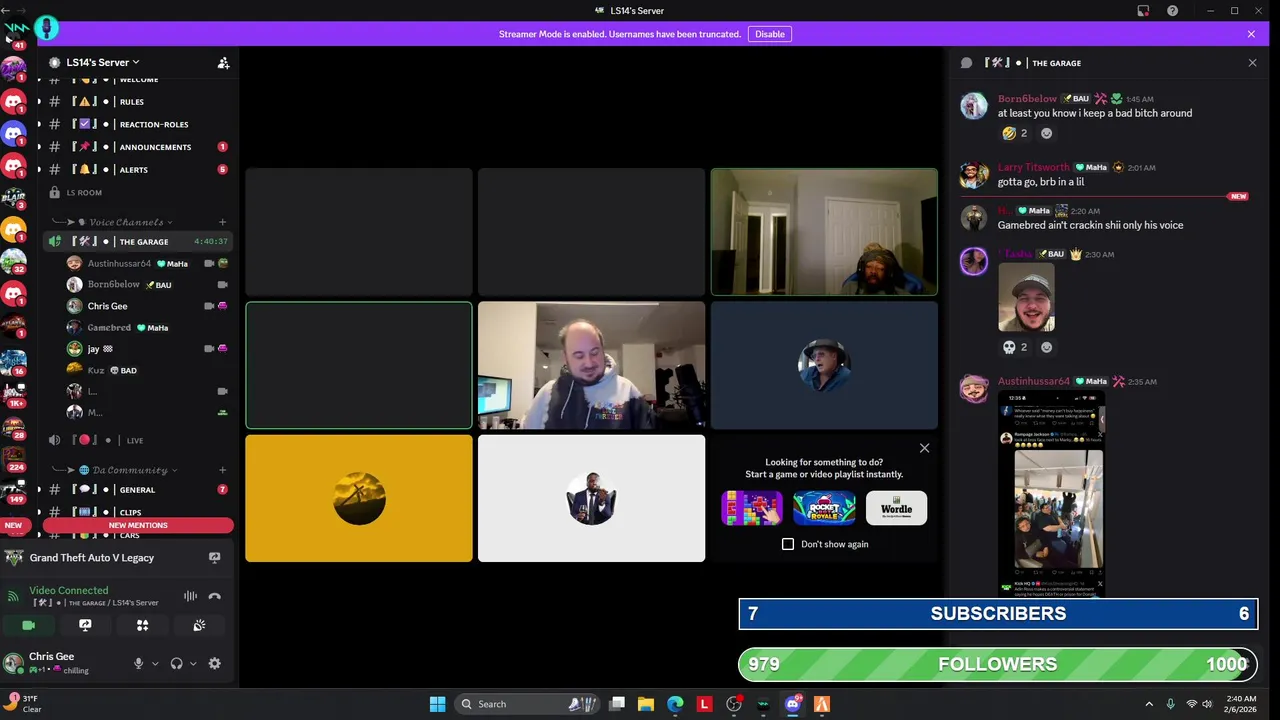Toggle laughing reaction on Born6below's message
Image resolution: width=1280 pixels, height=720 pixels.
pyautogui.click(x=1015, y=133)
